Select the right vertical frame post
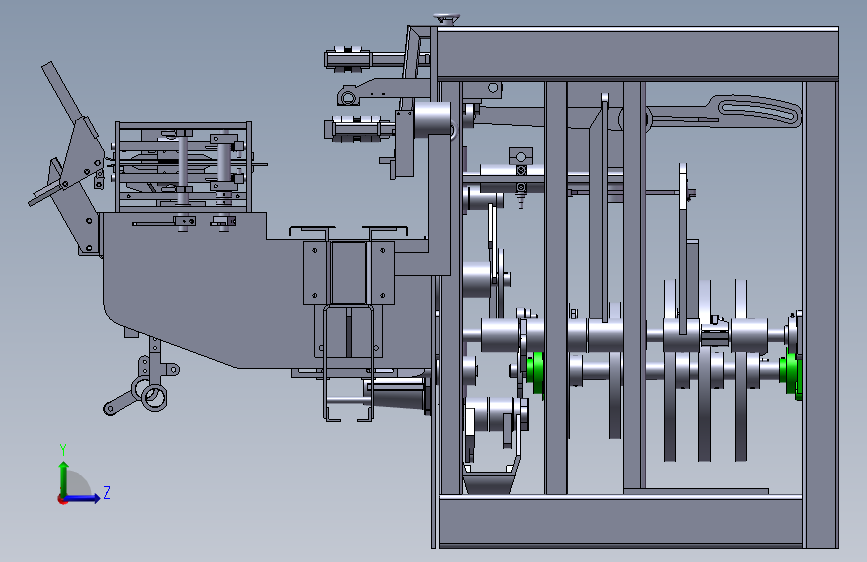Screen dimensions: 867x562 click(821, 314)
